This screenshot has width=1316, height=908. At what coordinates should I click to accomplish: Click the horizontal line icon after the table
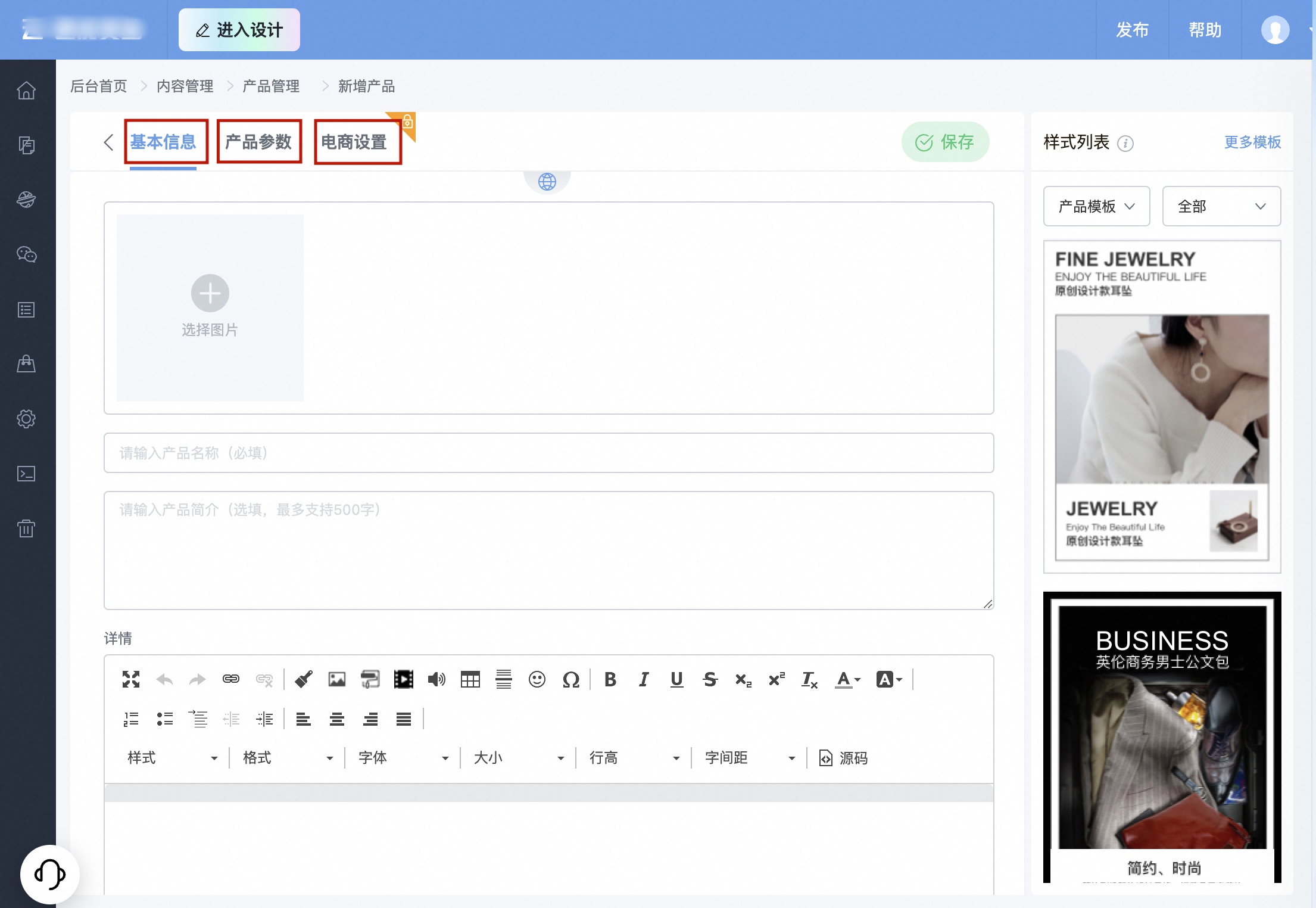coord(504,679)
